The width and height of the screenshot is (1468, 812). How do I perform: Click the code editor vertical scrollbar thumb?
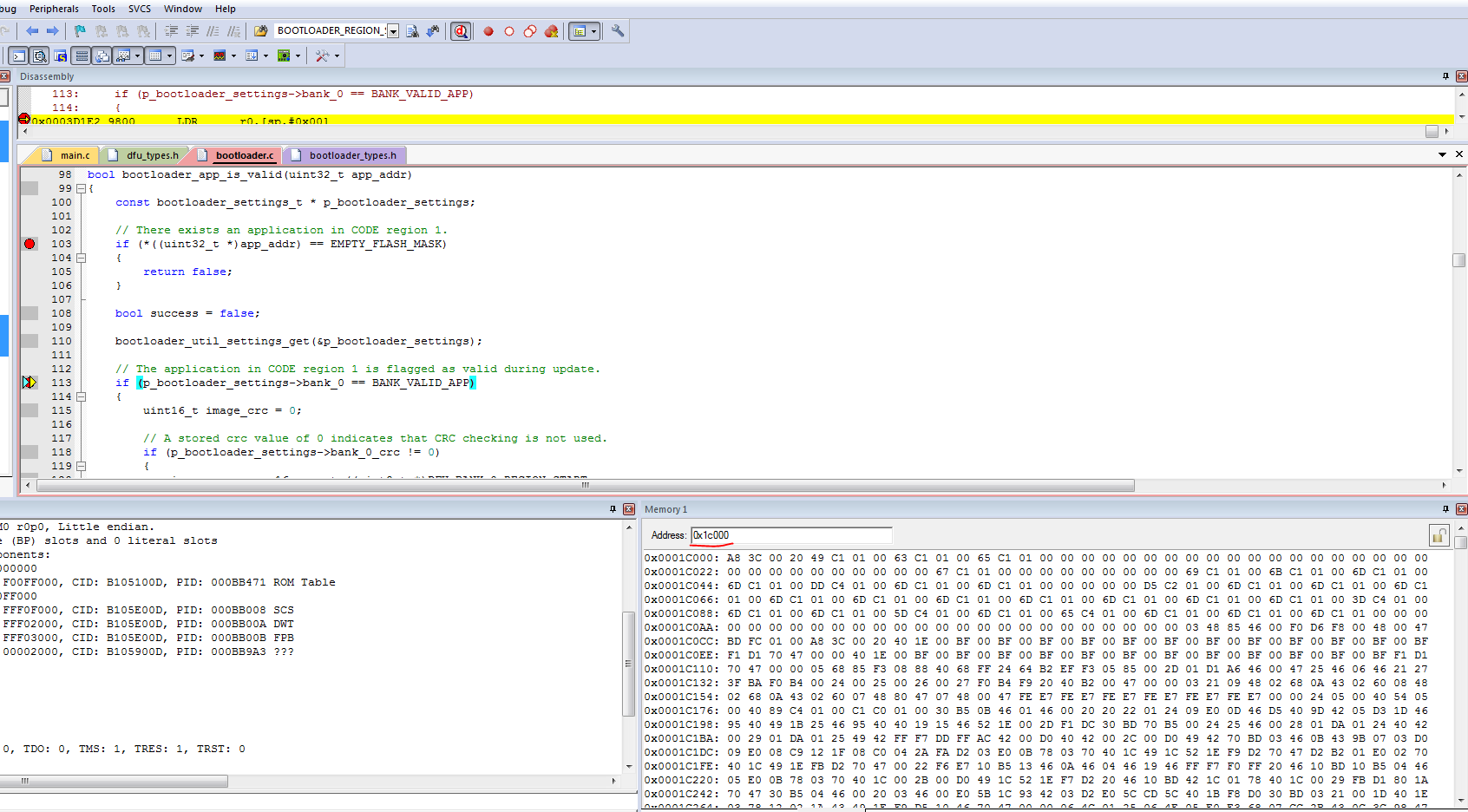point(1459,260)
